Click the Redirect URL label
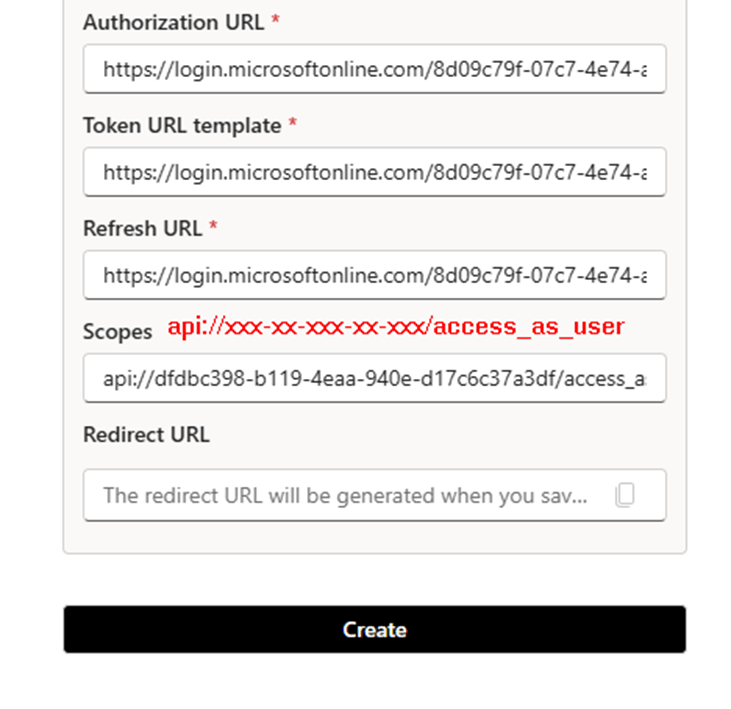Viewport: 731px width, 709px height. click(x=146, y=435)
